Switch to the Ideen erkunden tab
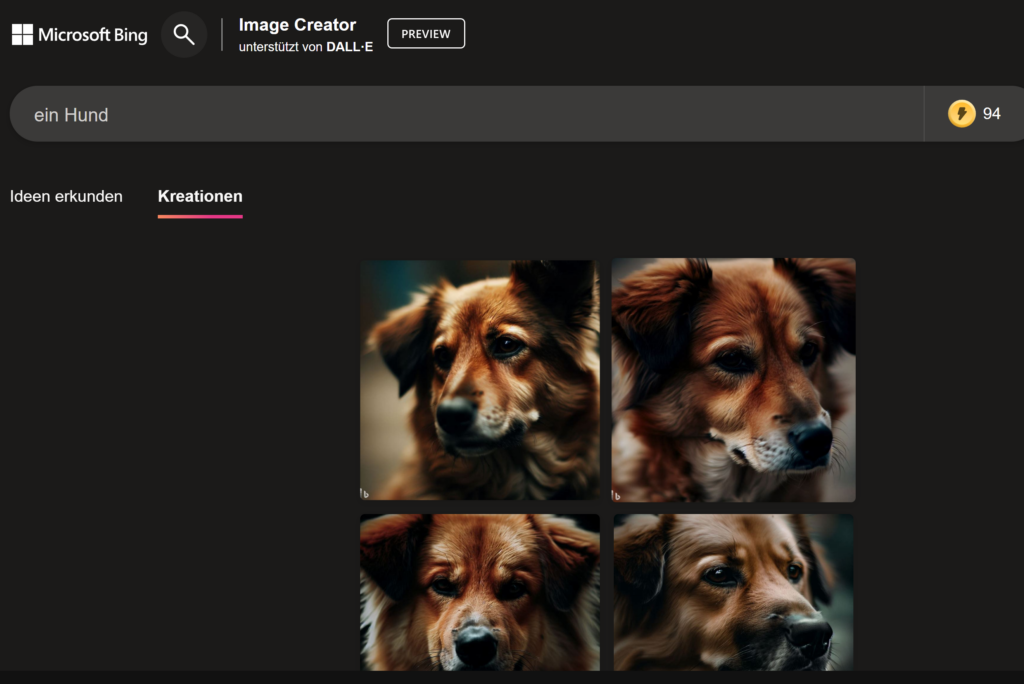The width and height of the screenshot is (1024, 684). point(66,197)
